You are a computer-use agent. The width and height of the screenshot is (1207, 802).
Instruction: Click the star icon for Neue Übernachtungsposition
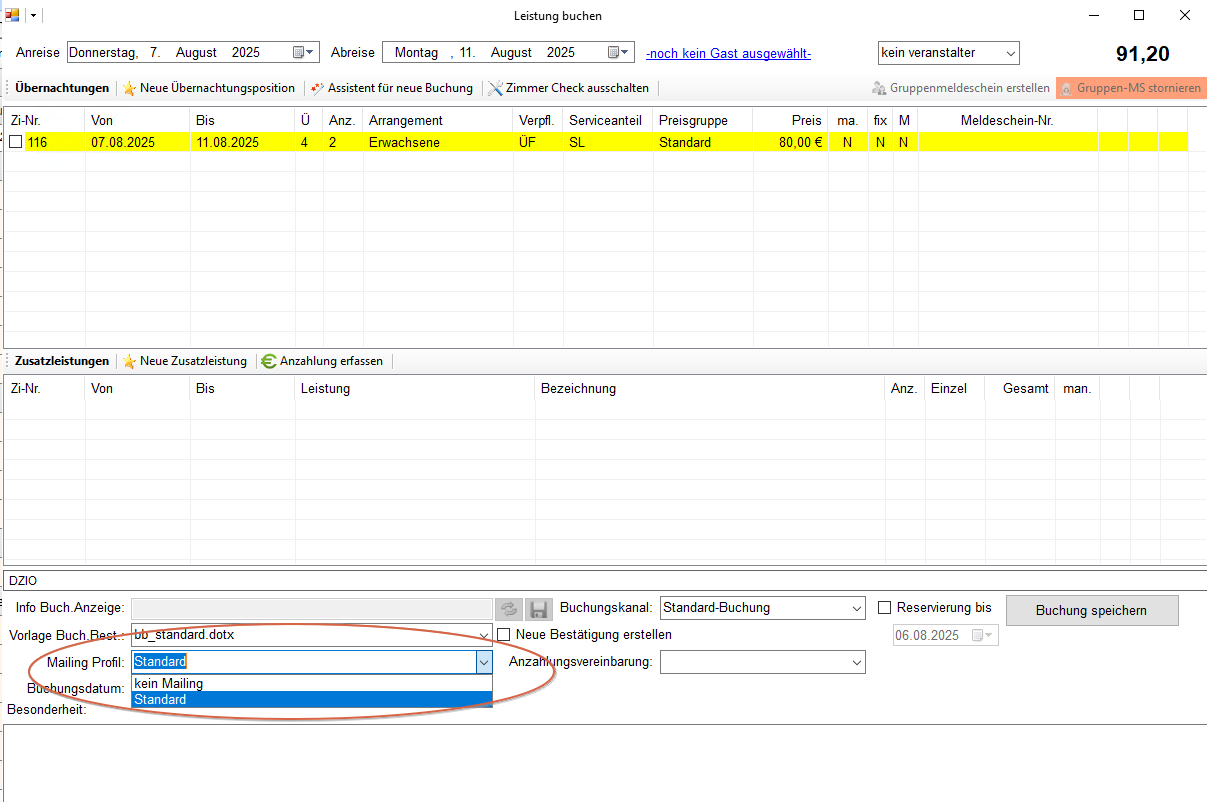pos(129,88)
